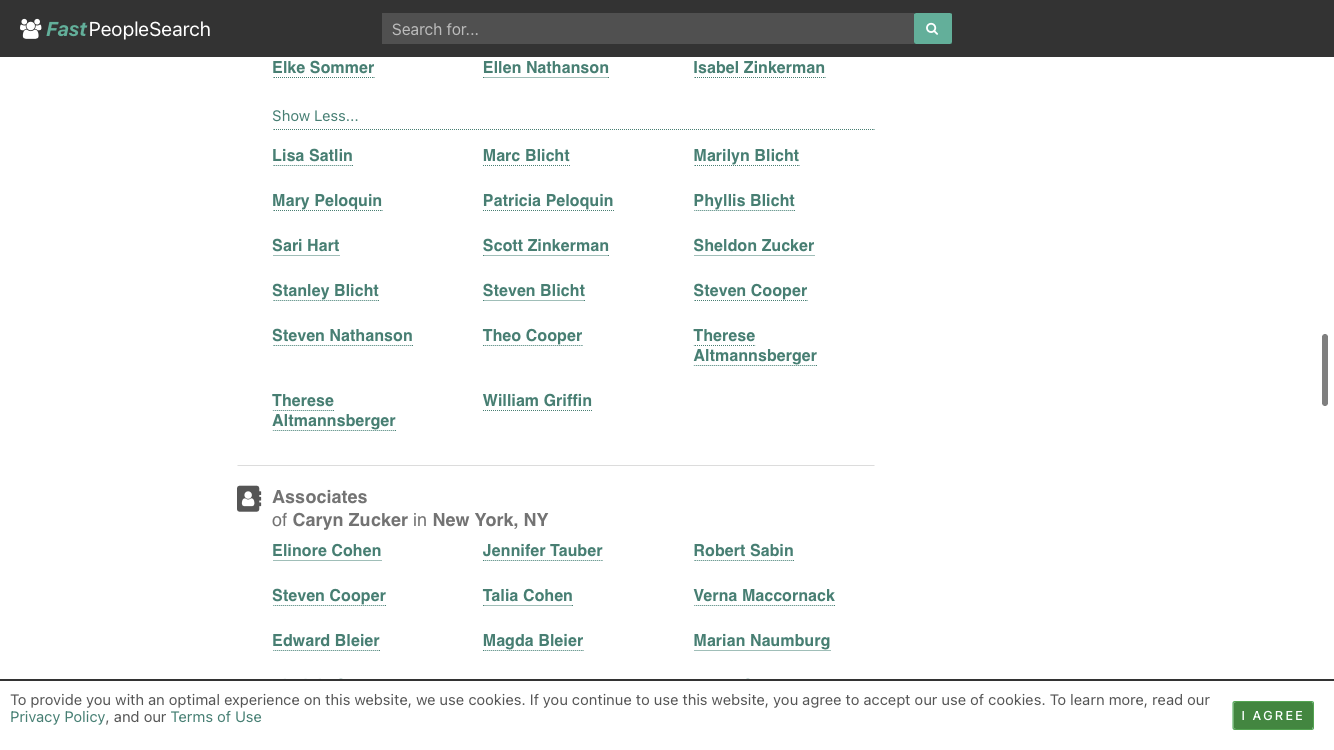Viewport: 1334px width, 750px height.
Task: Click the Associates section heading
Action: point(320,497)
